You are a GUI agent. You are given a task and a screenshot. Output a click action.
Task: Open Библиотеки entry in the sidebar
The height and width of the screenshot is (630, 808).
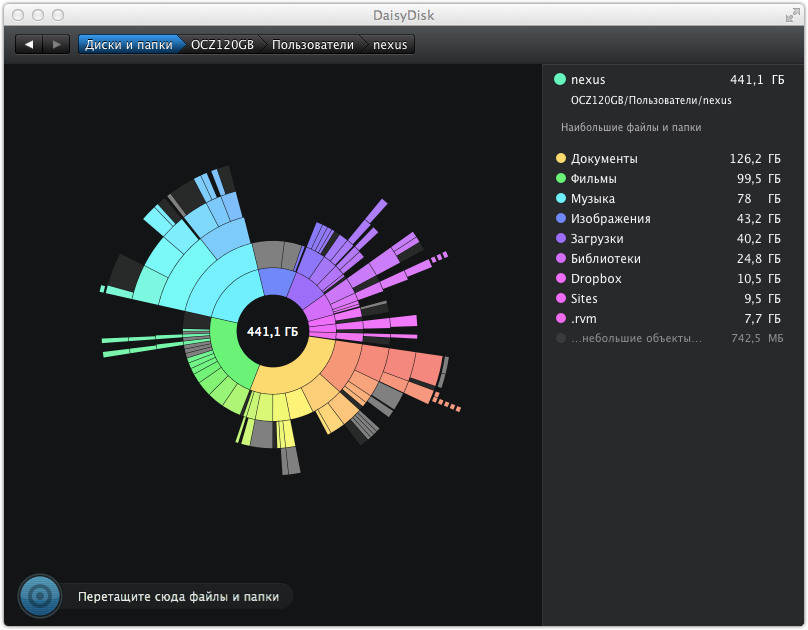(605, 258)
